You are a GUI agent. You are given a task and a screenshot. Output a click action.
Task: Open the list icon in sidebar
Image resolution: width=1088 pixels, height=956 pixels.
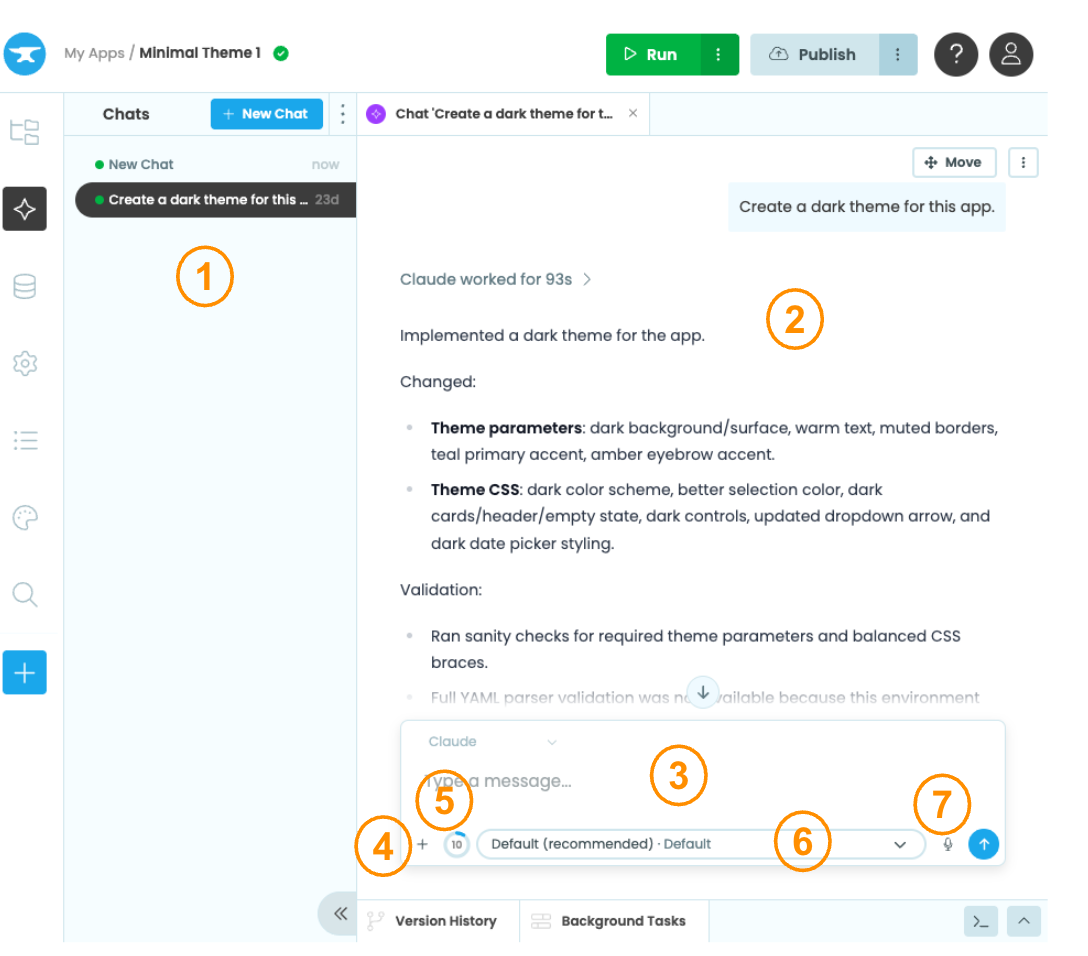(x=25, y=441)
